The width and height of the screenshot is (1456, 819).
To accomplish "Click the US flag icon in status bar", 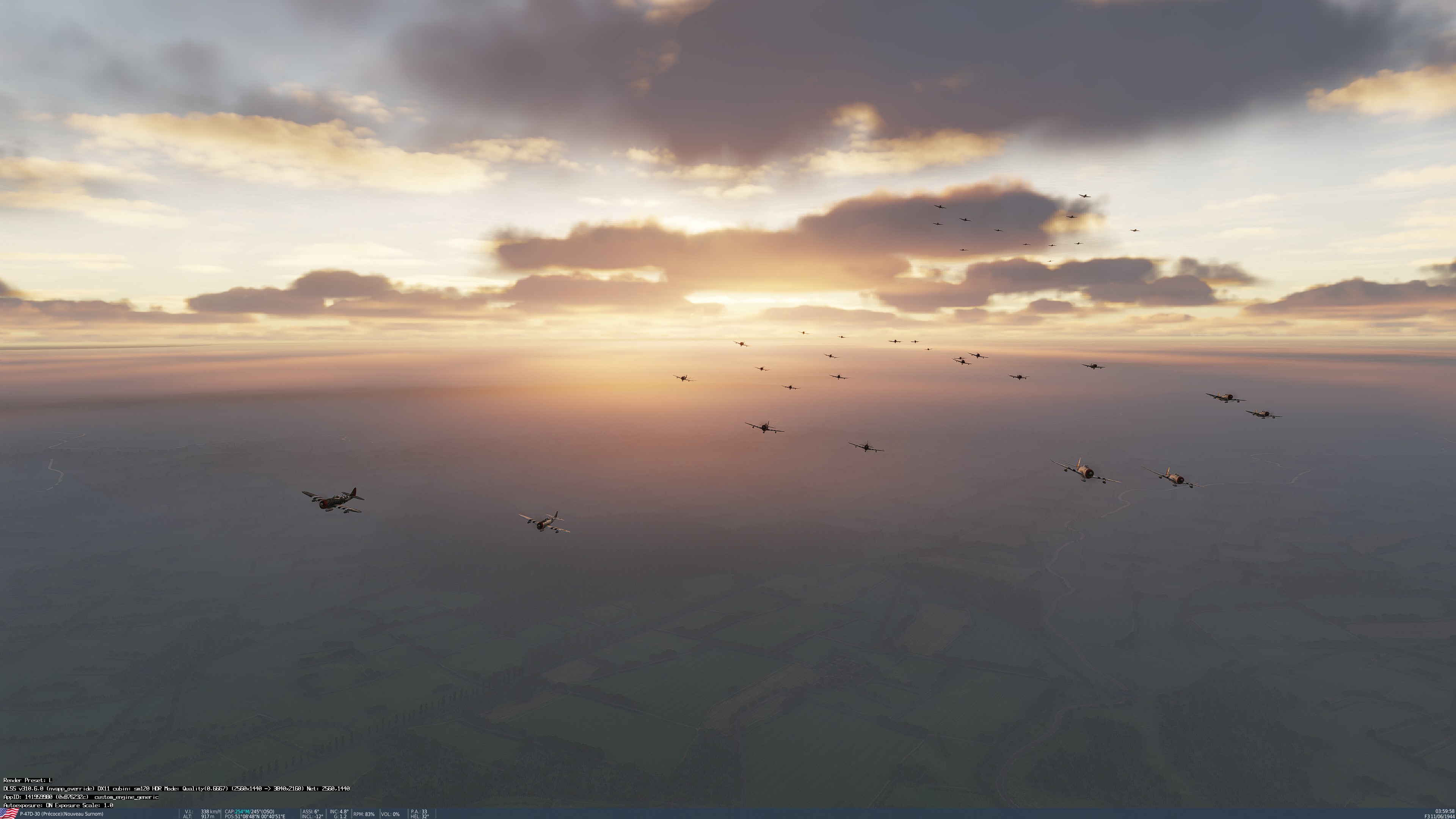I will tap(9, 813).
